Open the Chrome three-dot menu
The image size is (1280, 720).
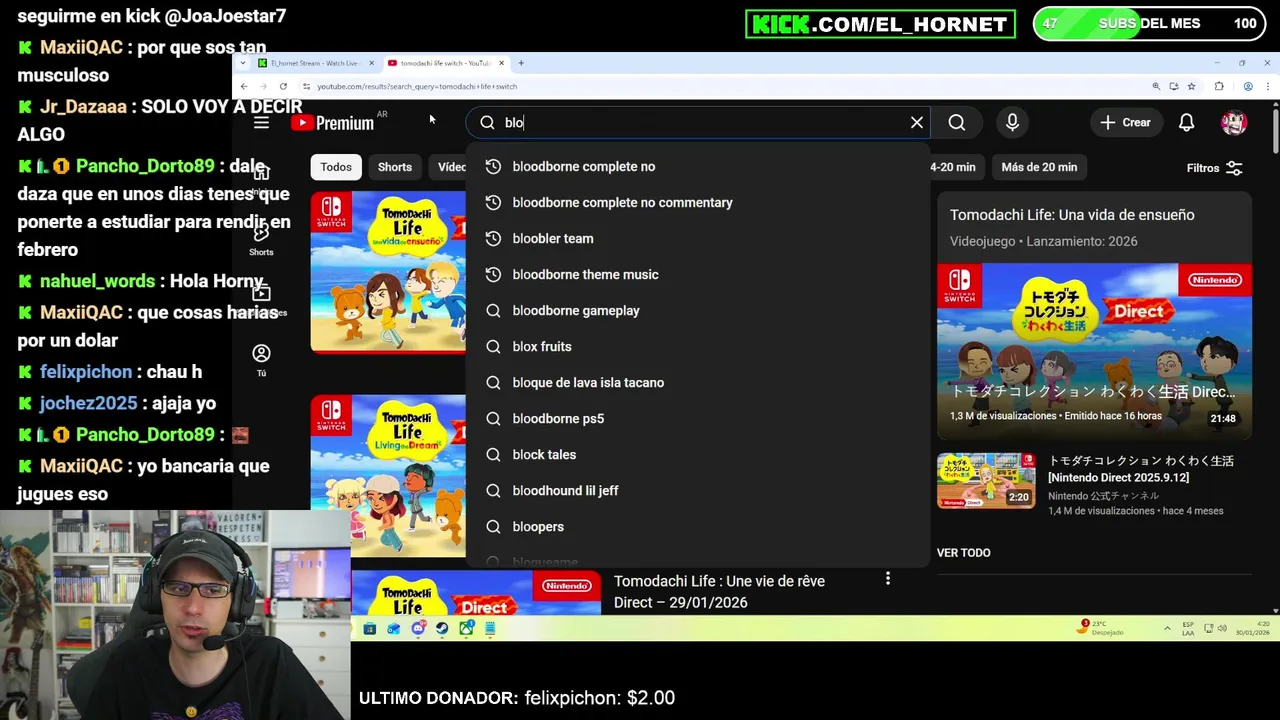tap(1268, 86)
